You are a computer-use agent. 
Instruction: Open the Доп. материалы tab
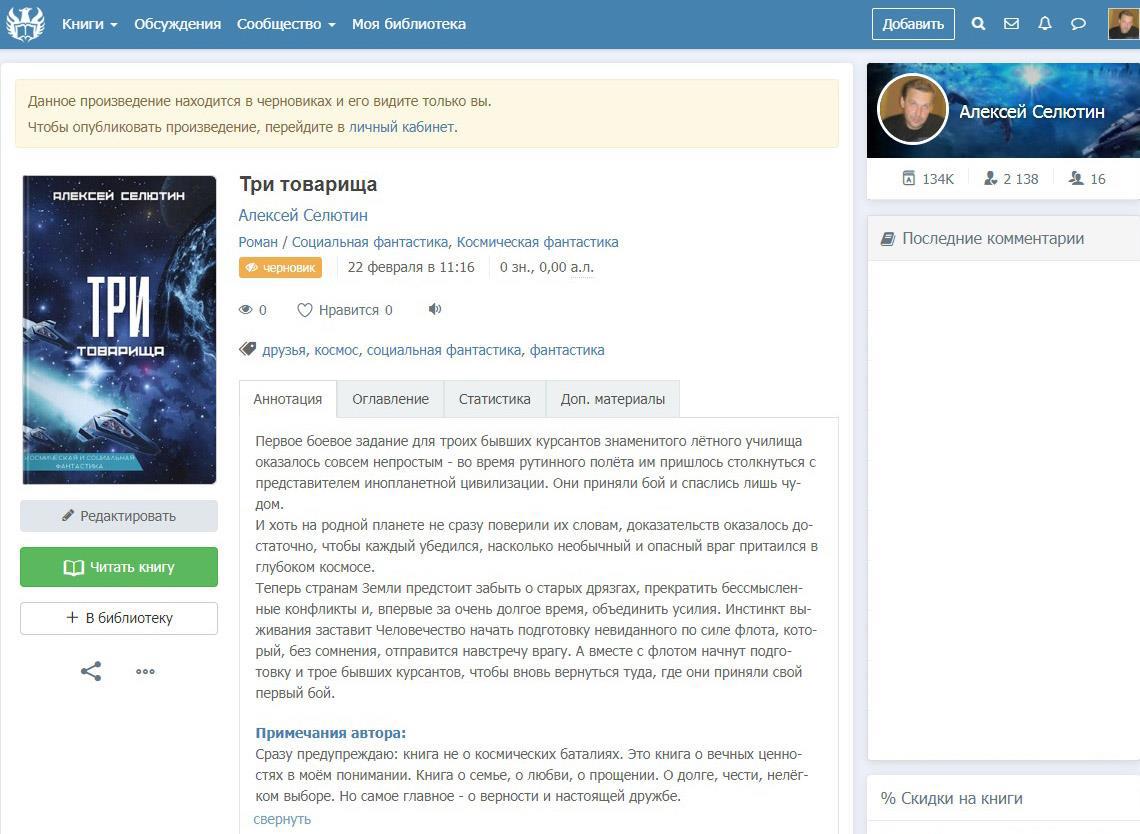613,398
